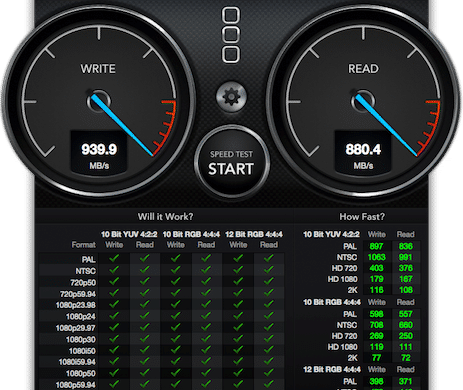Click 12 Bit RGB Write checkmark in 1080p50 row
The width and height of the screenshot is (463, 390).
[x=238, y=373]
